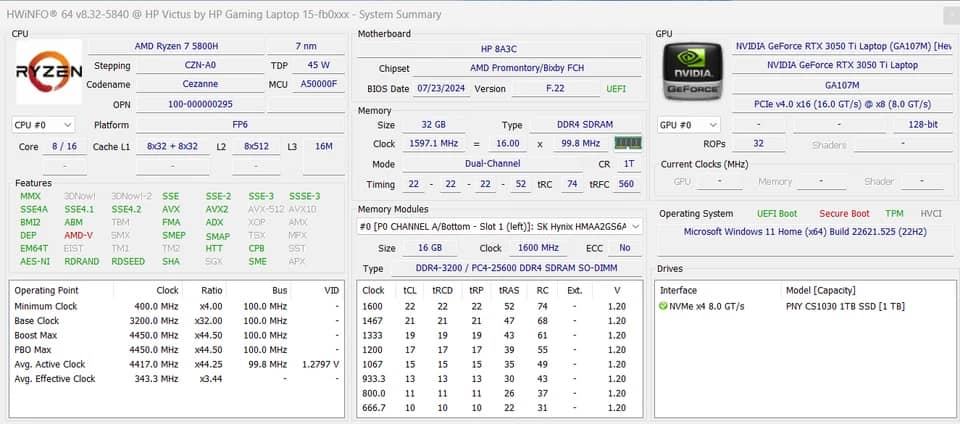
Task: Click the Dual-Channel mode field
Action: pyautogui.click(x=493, y=164)
